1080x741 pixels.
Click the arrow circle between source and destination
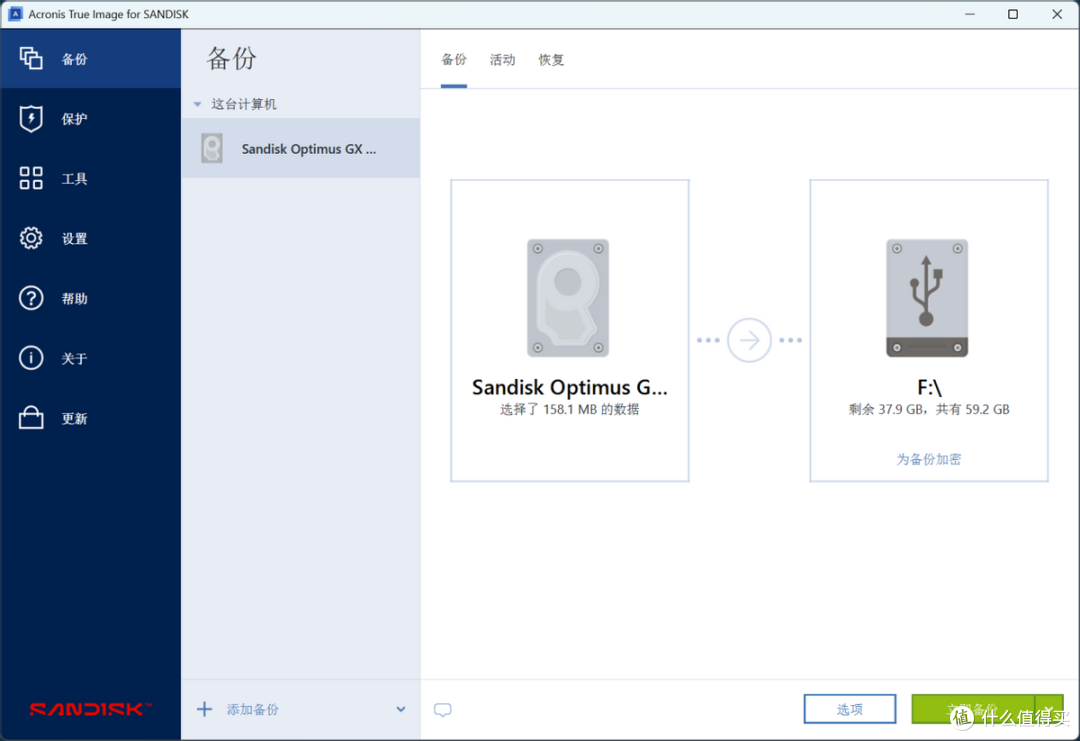point(749,340)
